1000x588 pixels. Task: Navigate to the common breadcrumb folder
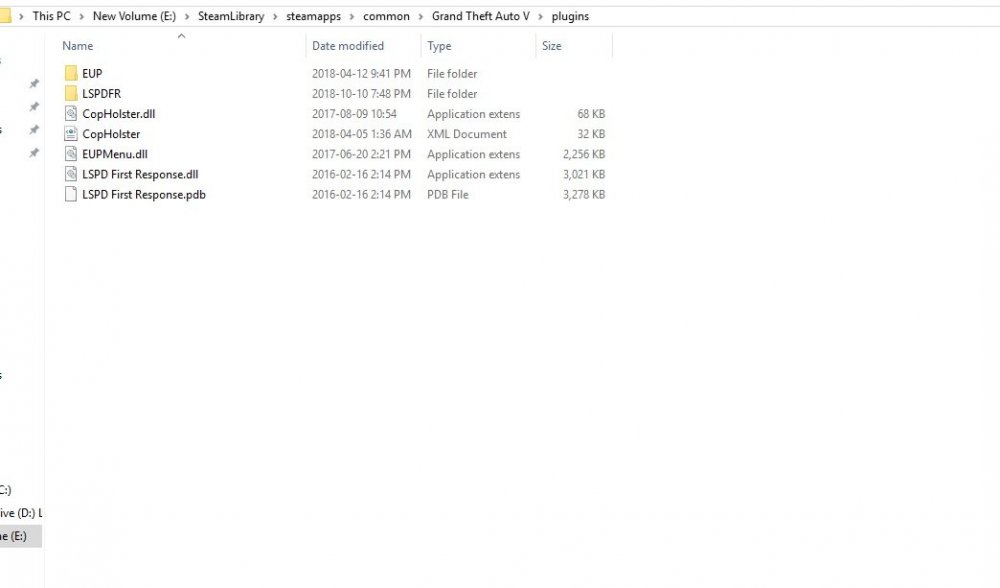386,16
